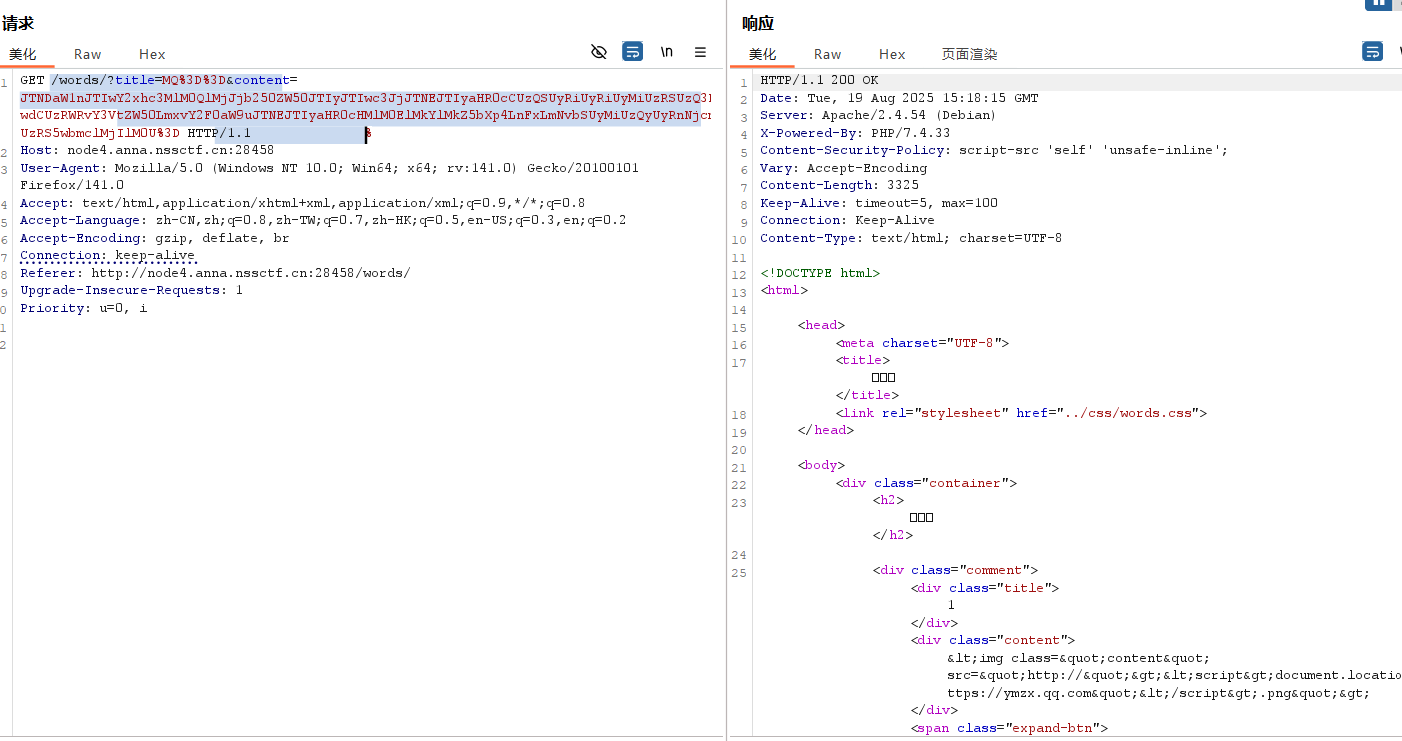The width and height of the screenshot is (1402, 741).
Task: Click the div class="container" line
Action: pyautogui.click(x=926, y=483)
